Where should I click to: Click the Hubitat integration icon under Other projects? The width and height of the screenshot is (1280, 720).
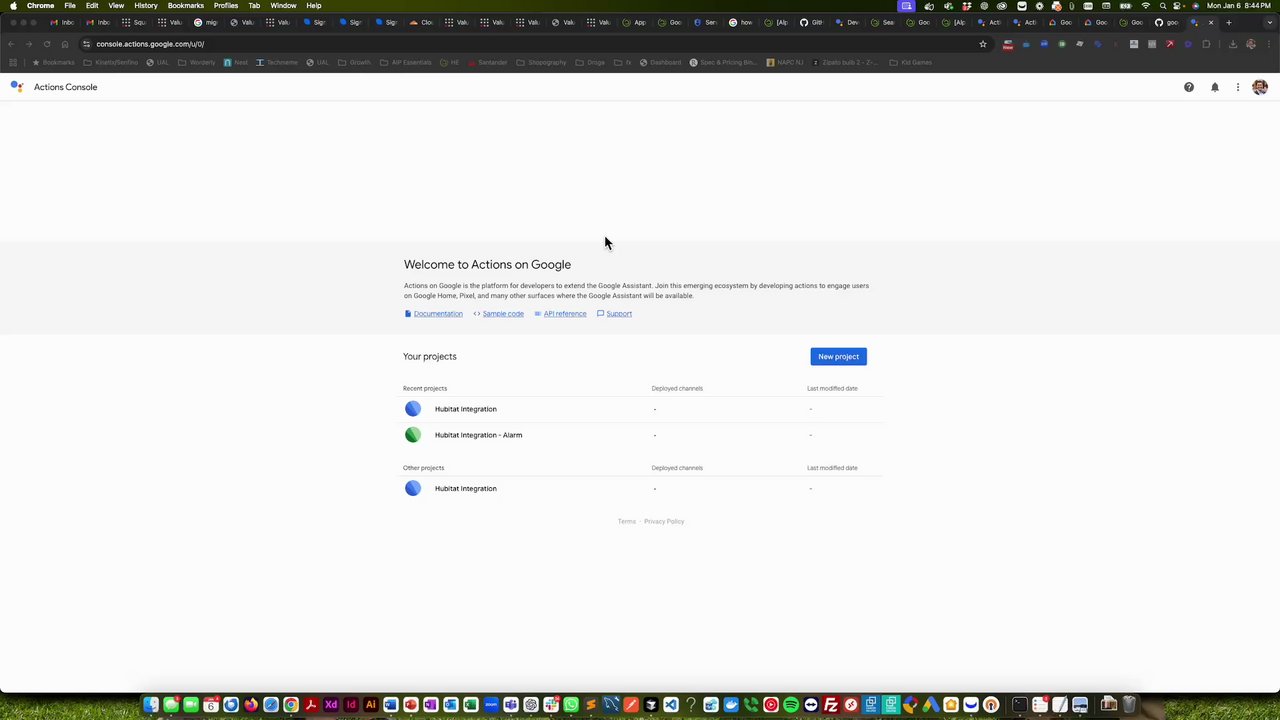413,488
